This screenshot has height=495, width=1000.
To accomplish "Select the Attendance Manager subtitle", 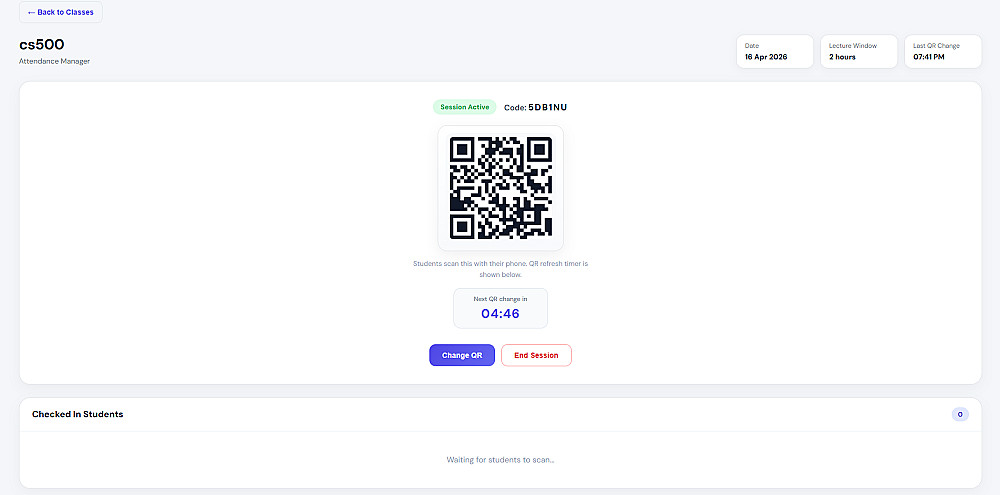I will pos(54,62).
